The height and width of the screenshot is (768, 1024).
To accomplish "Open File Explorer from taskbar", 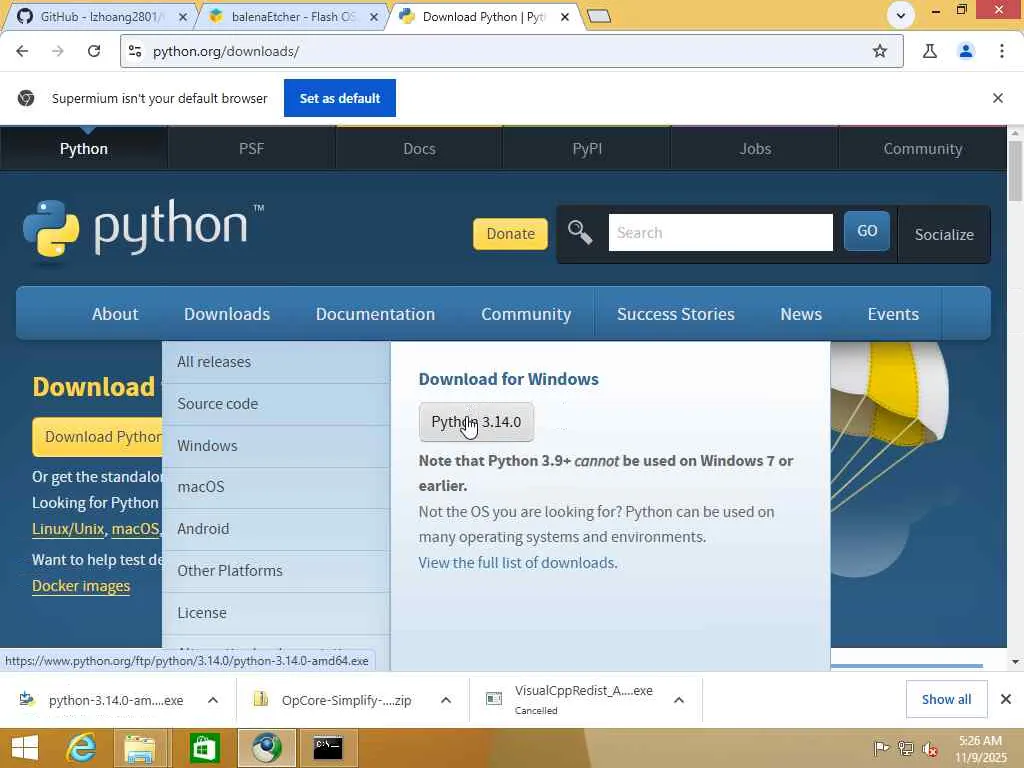I will [140, 748].
